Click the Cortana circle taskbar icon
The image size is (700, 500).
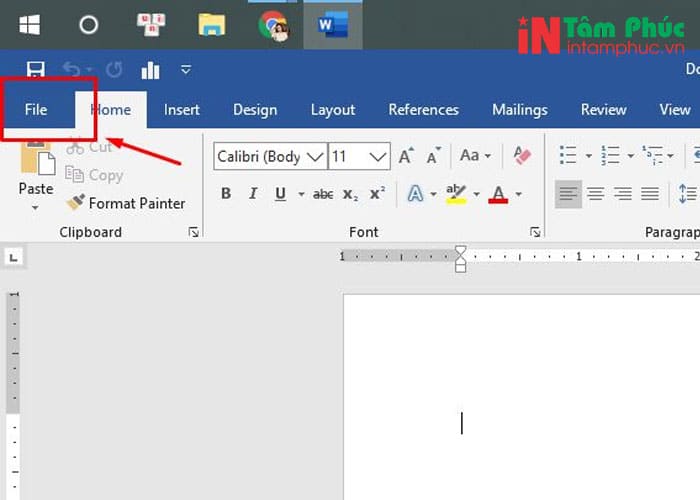click(x=88, y=25)
